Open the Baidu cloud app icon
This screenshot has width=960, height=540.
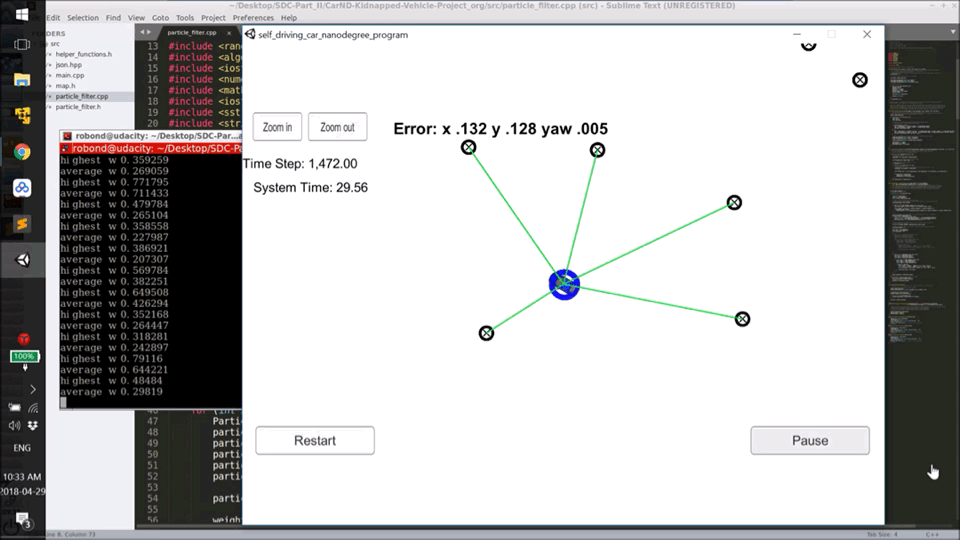(22, 188)
